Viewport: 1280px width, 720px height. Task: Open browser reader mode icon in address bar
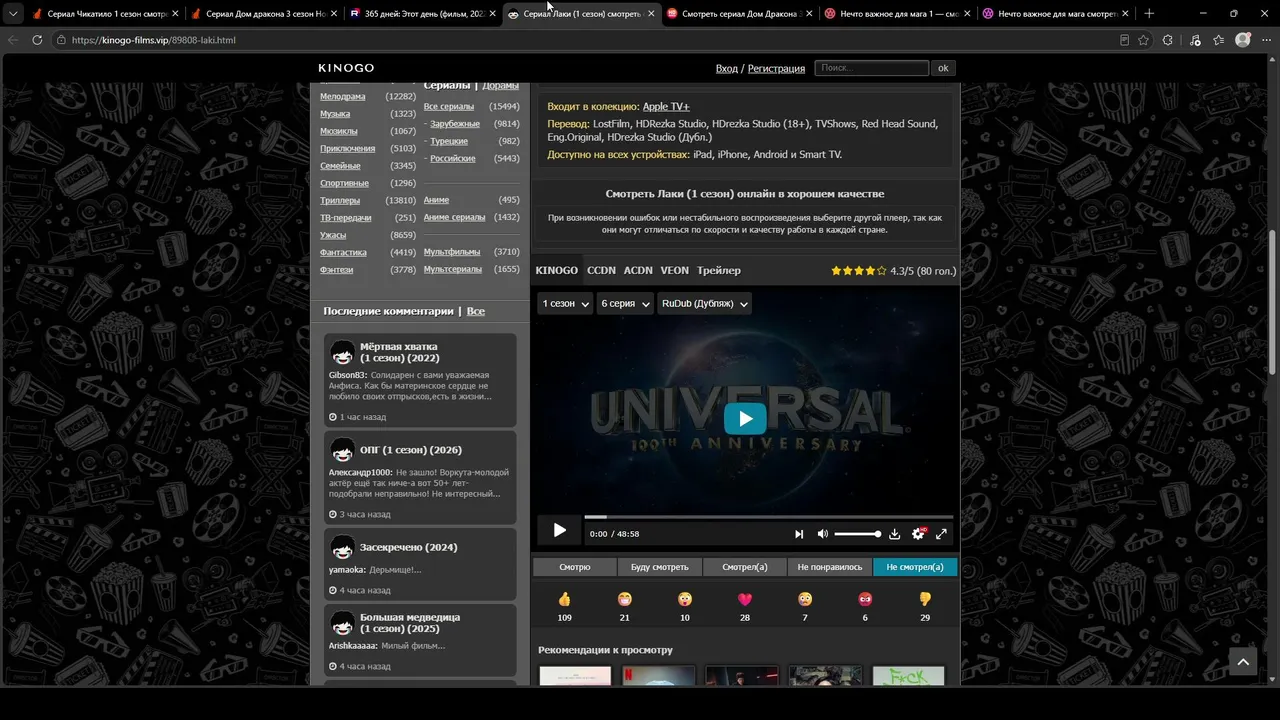(x=1125, y=40)
